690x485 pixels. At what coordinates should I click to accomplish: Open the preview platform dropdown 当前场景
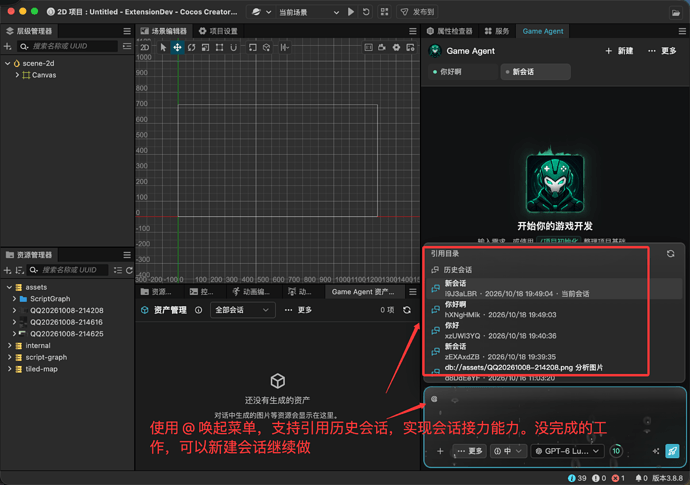click(x=309, y=12)
